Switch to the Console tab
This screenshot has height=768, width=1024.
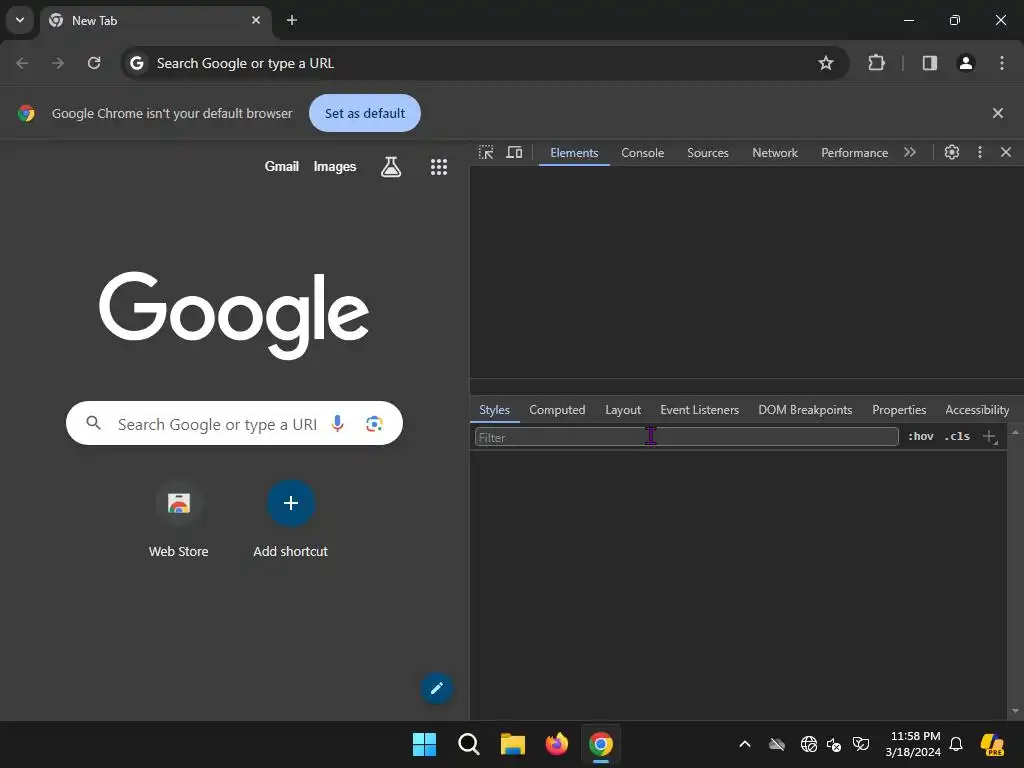point(643,153)
